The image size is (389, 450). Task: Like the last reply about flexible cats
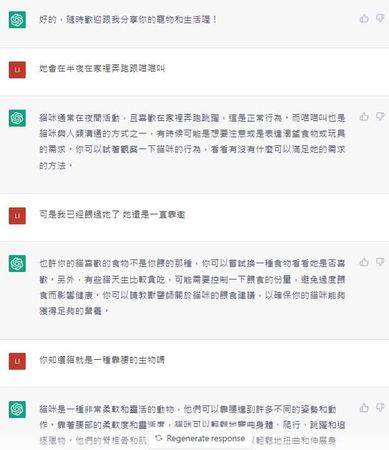(x=364, y=408)
